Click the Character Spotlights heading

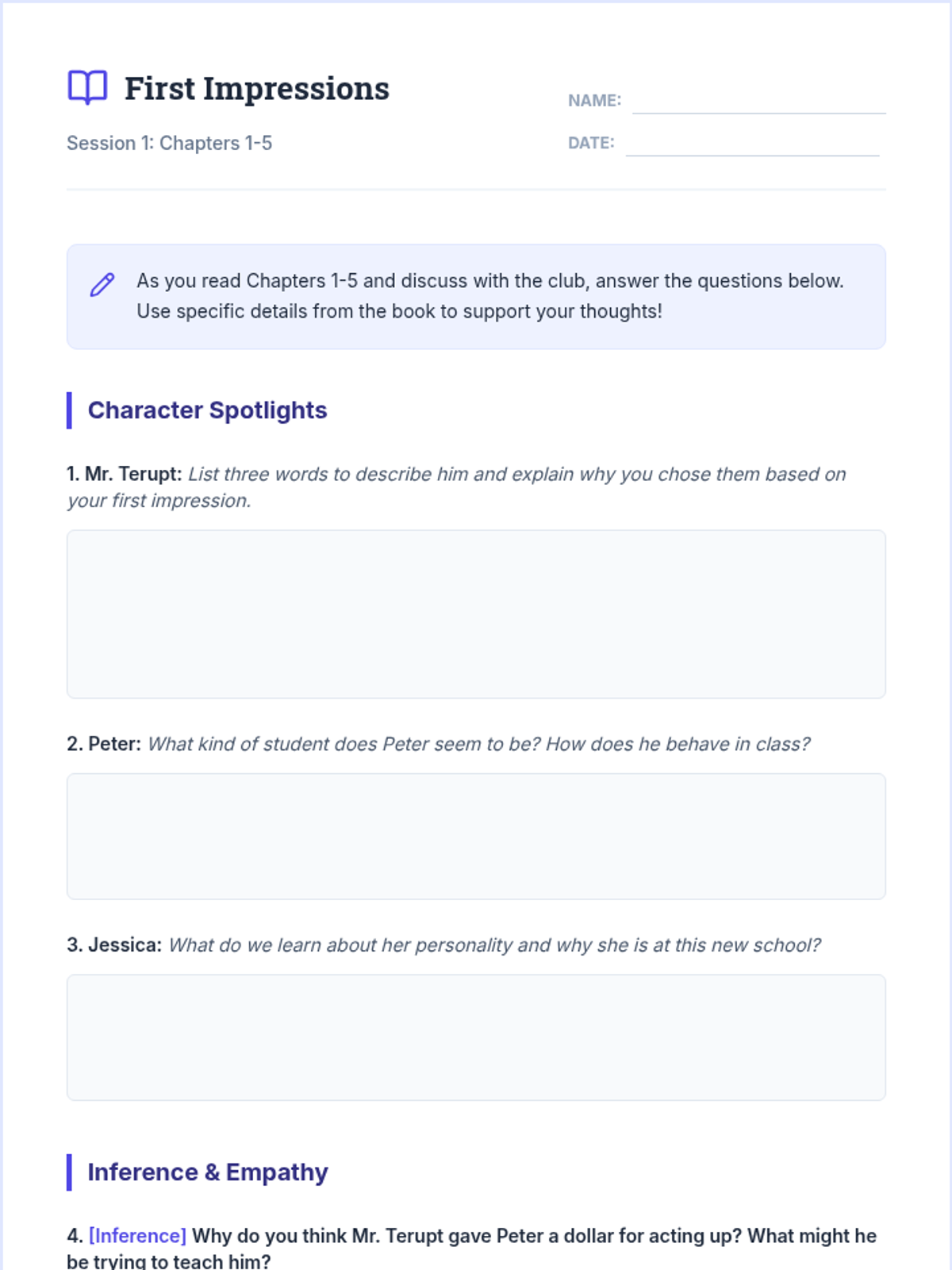tap(207, 410)
